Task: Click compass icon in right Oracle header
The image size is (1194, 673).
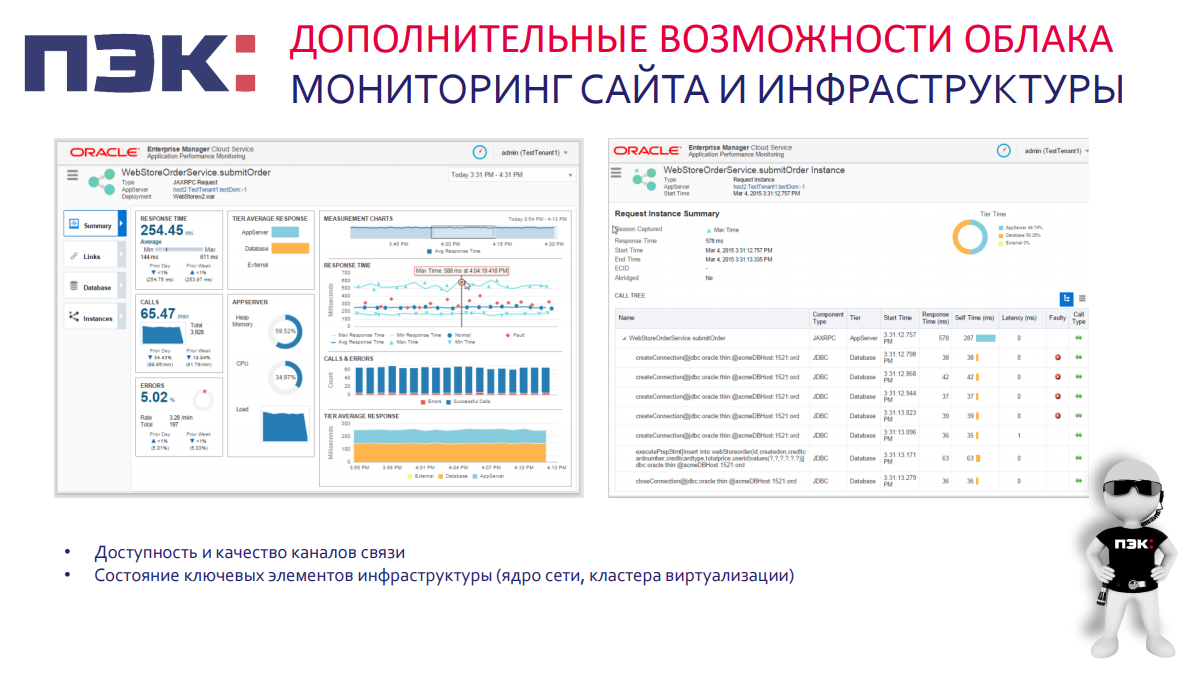Action: [x=1004, y=151]
